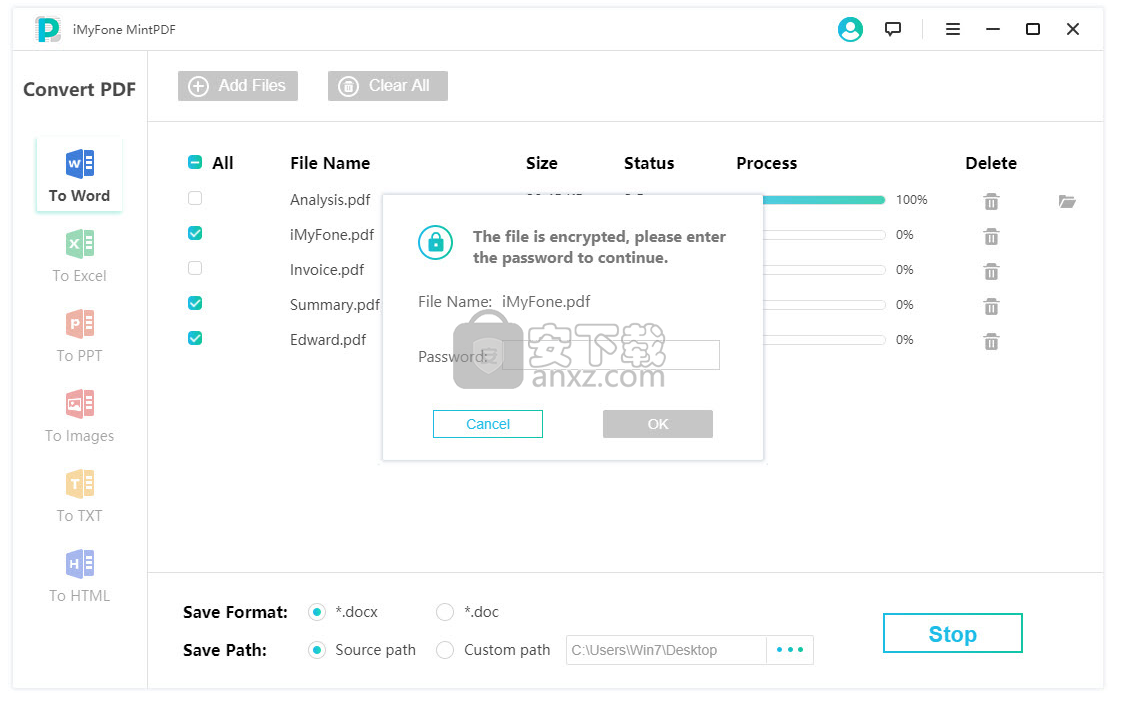Select the *.docx save format
1123x701 pixels.
tap(317, 612)
